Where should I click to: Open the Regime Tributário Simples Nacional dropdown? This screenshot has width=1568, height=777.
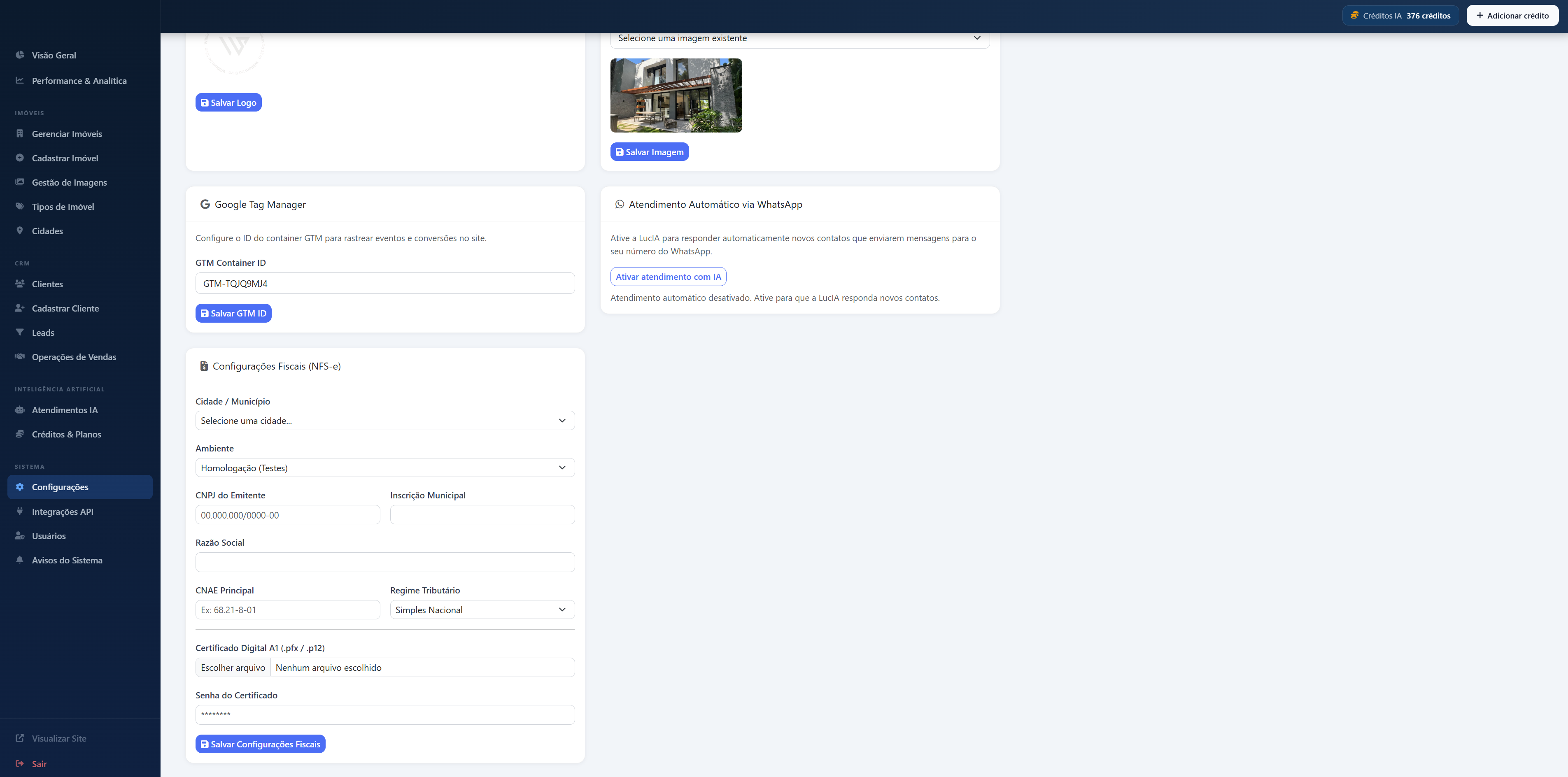(x=482, y=610)
